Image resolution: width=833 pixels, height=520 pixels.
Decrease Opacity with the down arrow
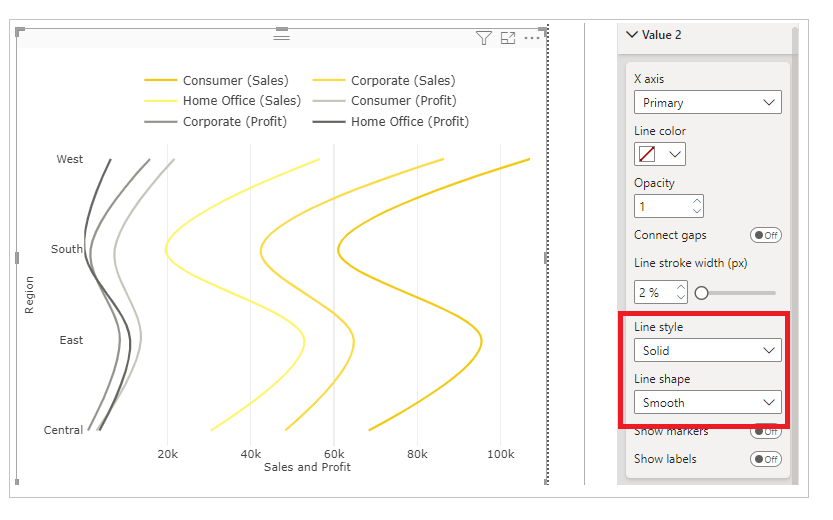click(x=697, y=211)
